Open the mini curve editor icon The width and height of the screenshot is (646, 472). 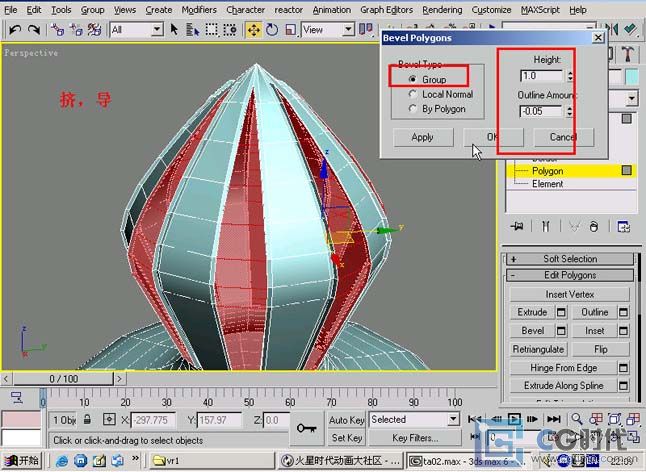pyautogui.click(x=16, y=397)
